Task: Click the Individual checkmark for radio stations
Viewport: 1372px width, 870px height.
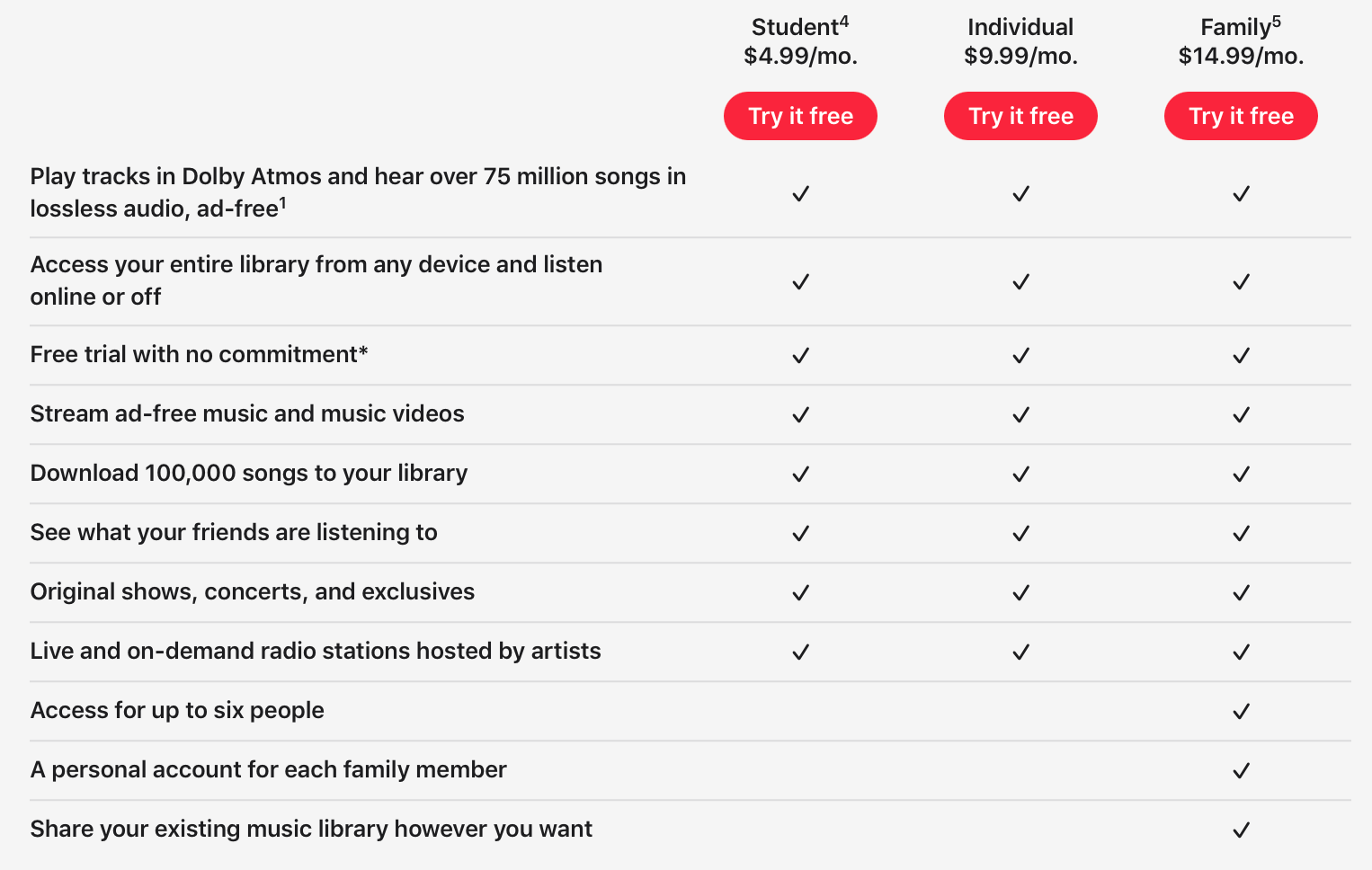Action: (1020, 652)
